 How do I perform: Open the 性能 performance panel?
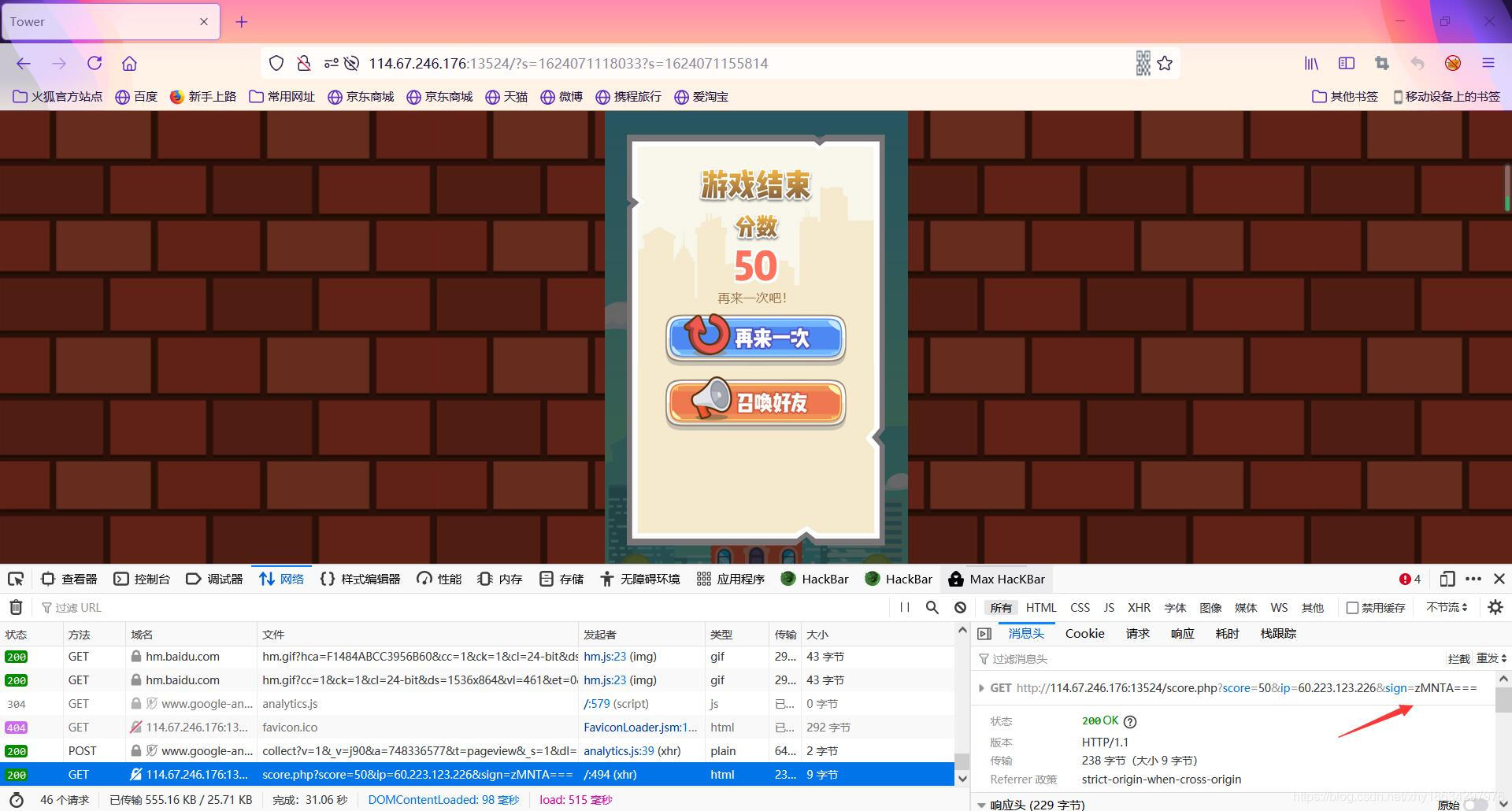439,579
